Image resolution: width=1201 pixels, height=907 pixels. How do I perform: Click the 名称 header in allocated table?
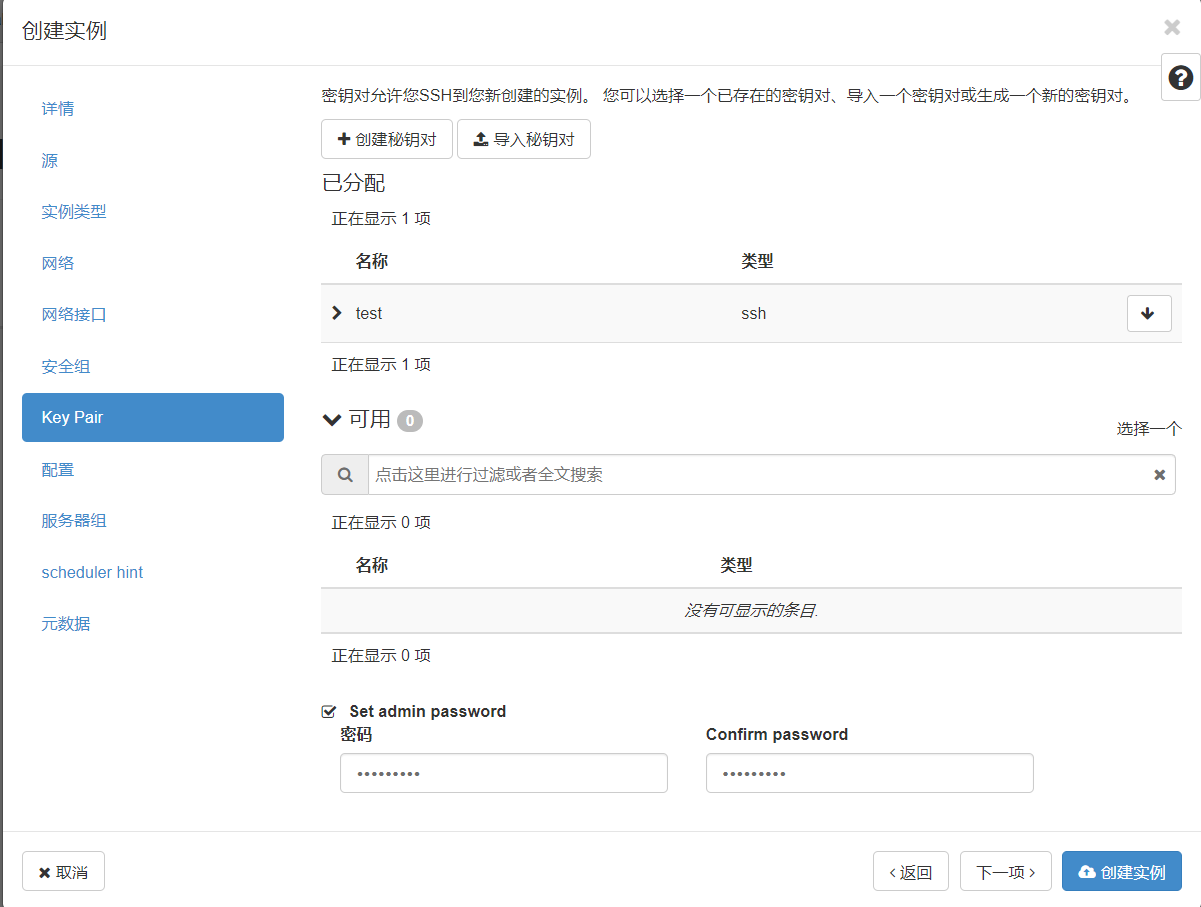tap(372, 262)
